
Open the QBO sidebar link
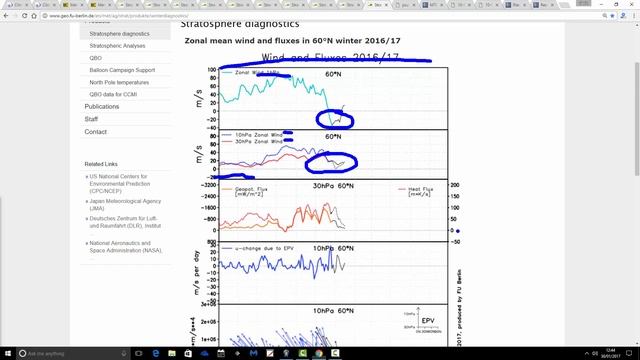[x=96, y=58]
